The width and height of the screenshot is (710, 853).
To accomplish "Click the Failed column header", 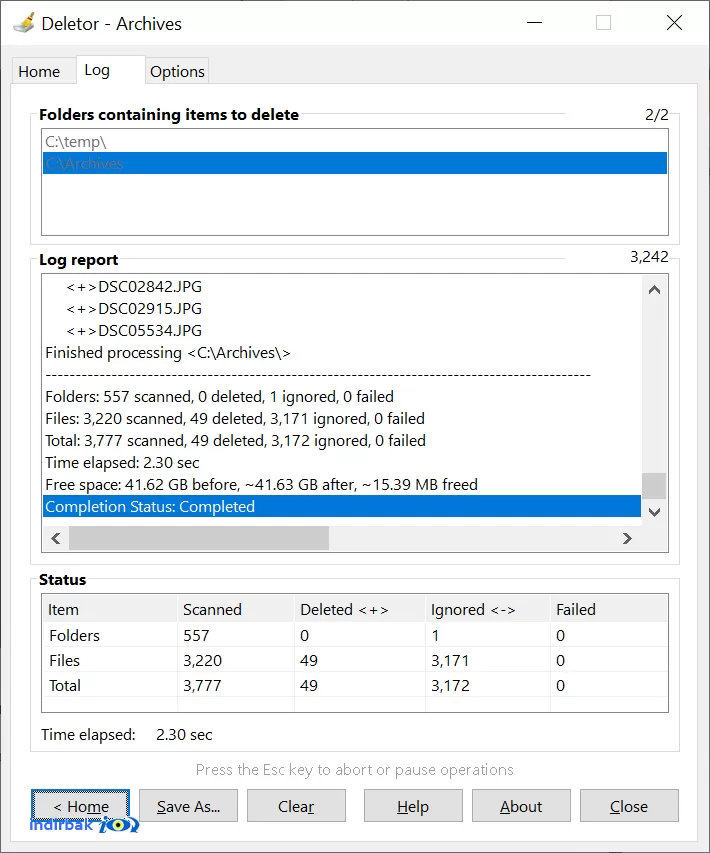I will (609, 609).
